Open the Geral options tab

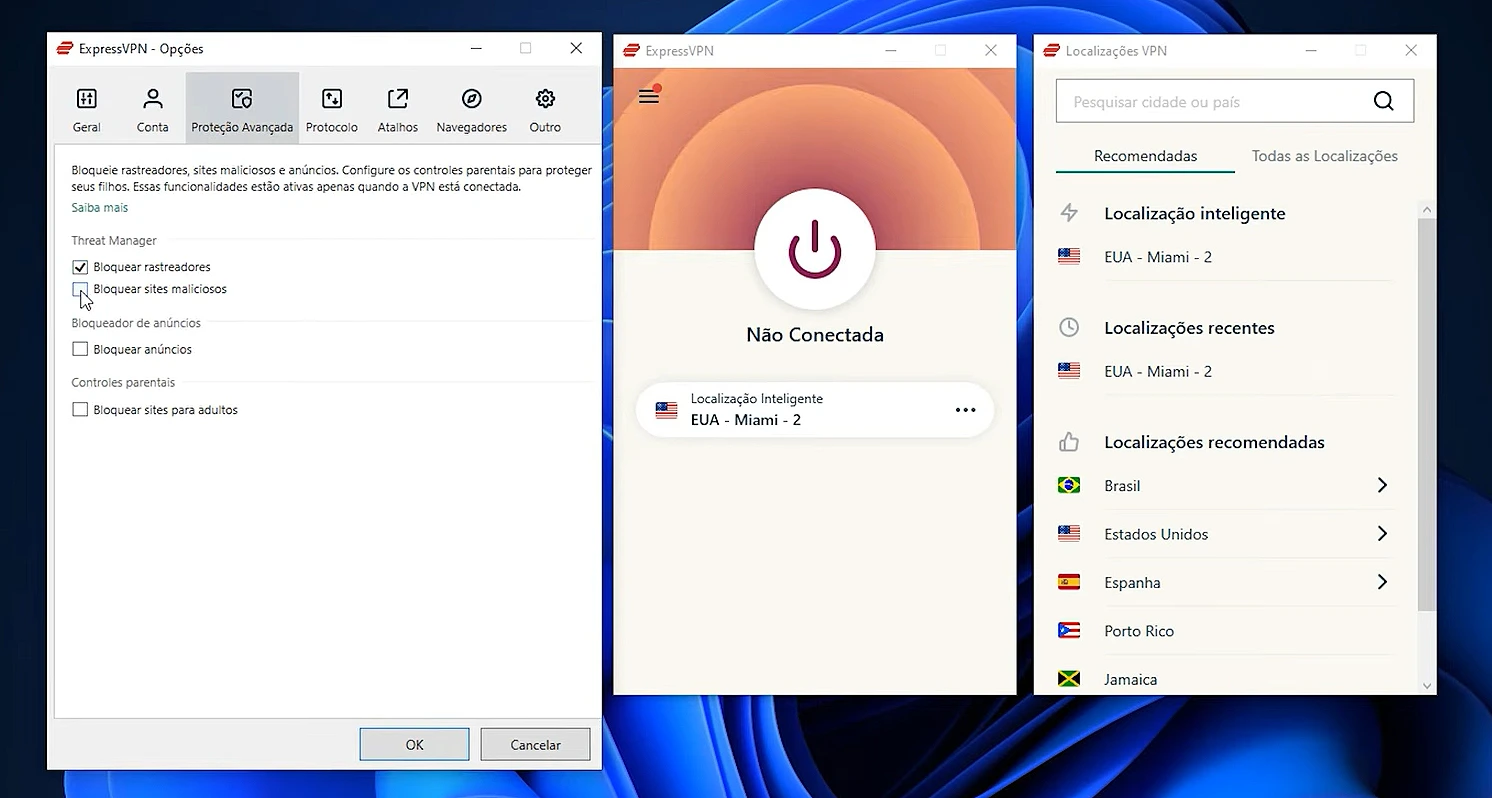point(87,109)
